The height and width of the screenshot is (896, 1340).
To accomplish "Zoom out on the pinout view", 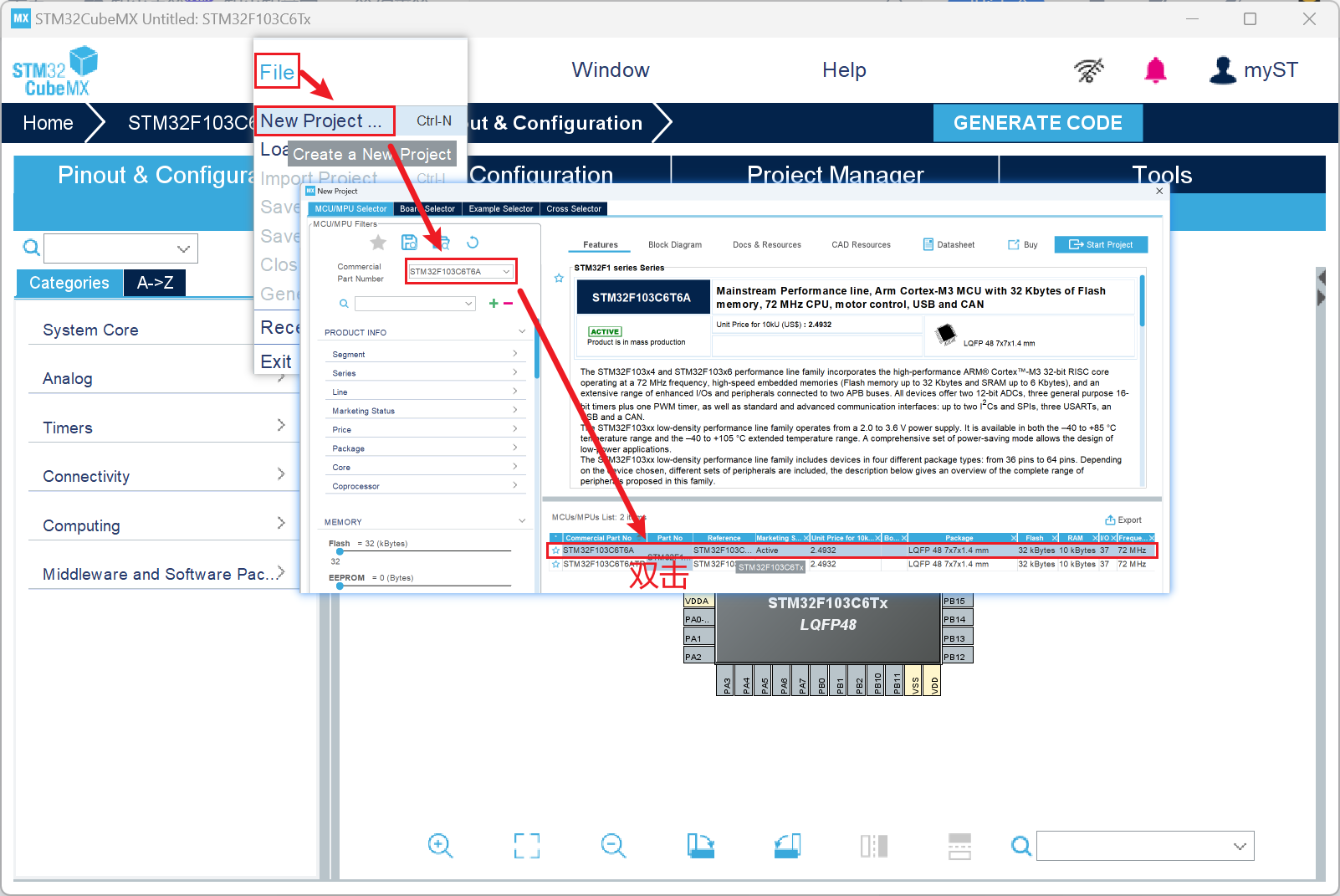I will (613, 846).
